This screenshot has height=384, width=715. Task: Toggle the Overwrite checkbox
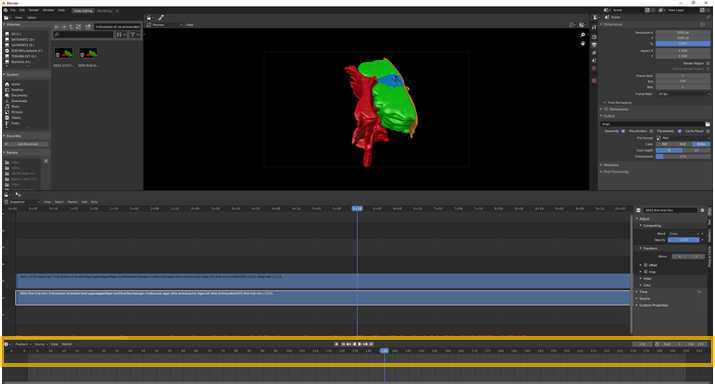(623, 131)
